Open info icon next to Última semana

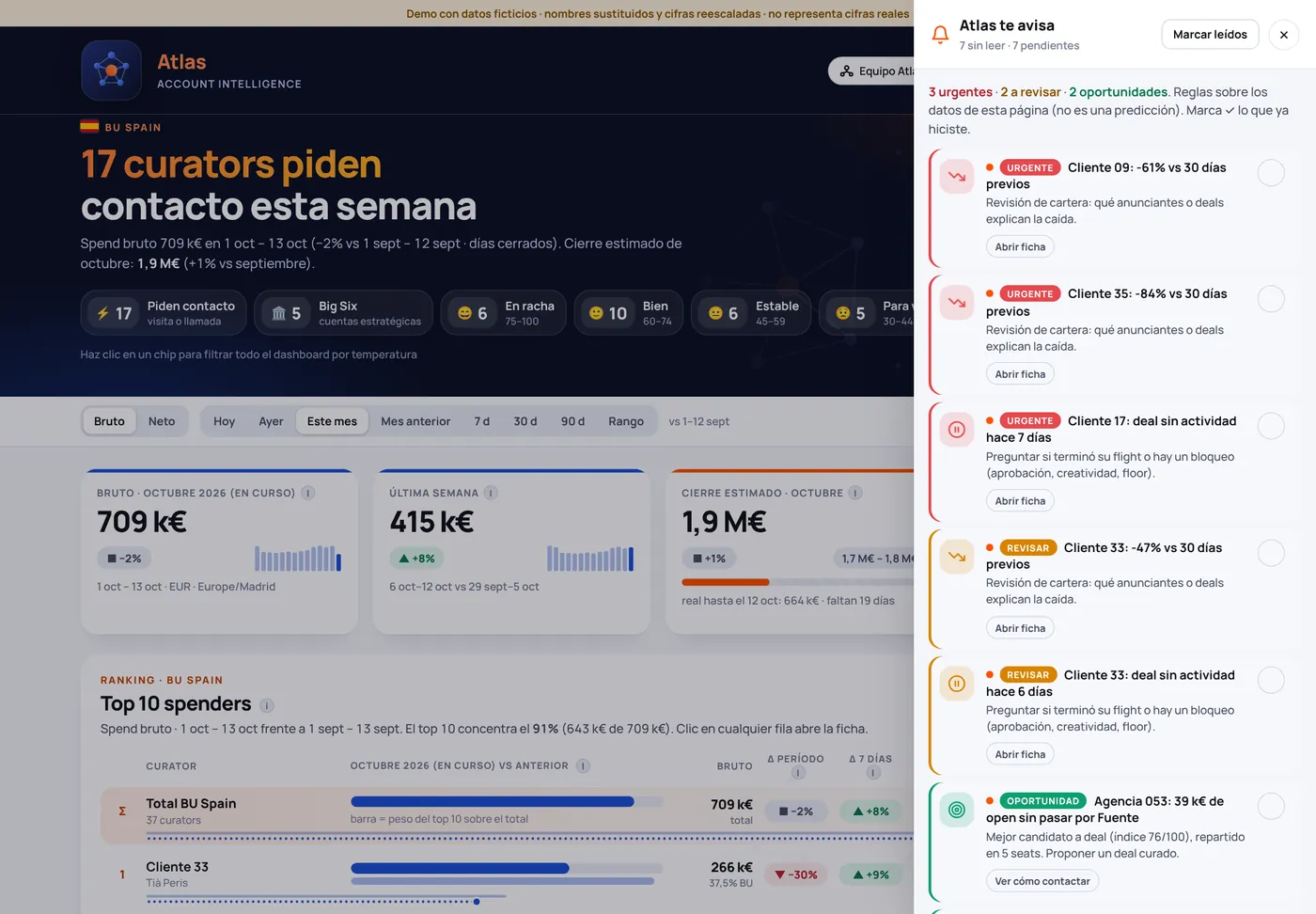[x=491, y=493]
